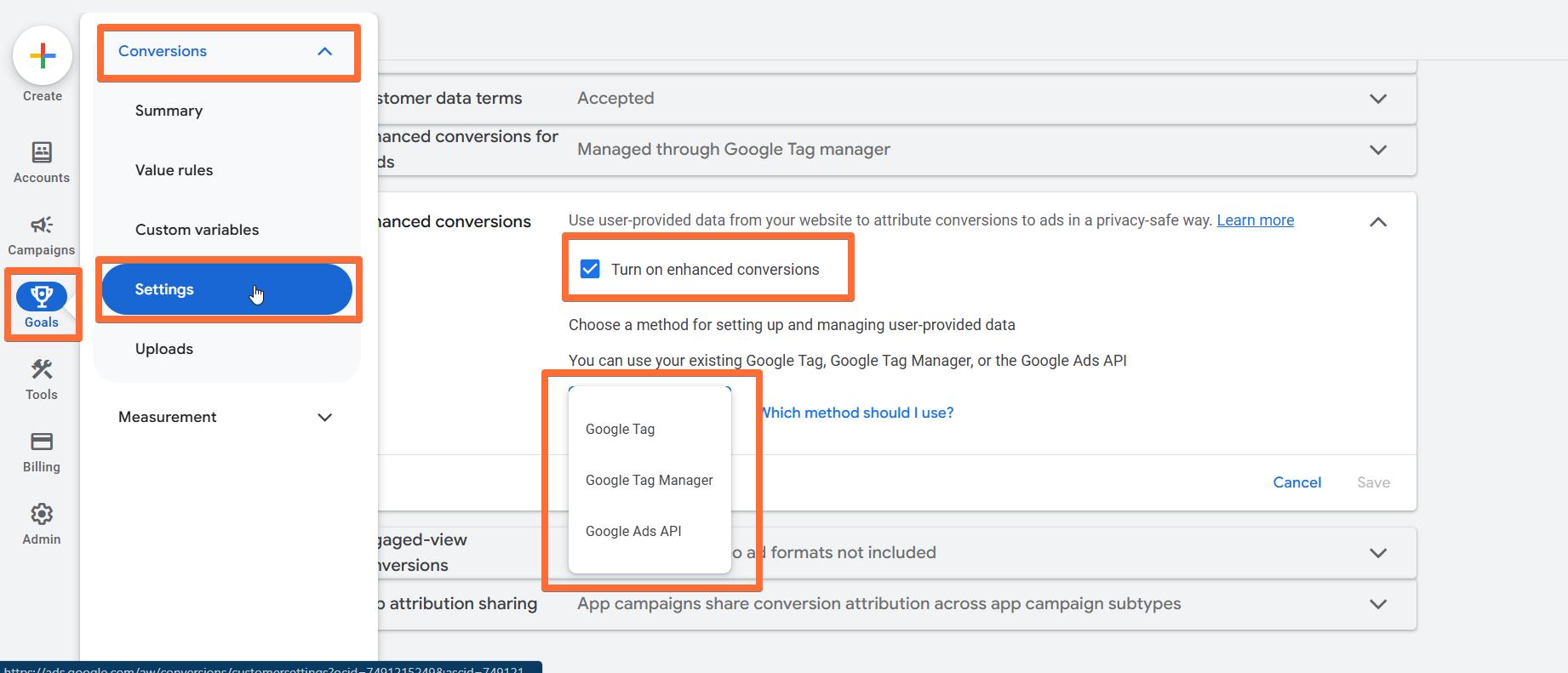Uncheck Turn on enhanced conversions checkbox
The width and height of the screenshot is (1568, 673).
click(x=590, y=270)
